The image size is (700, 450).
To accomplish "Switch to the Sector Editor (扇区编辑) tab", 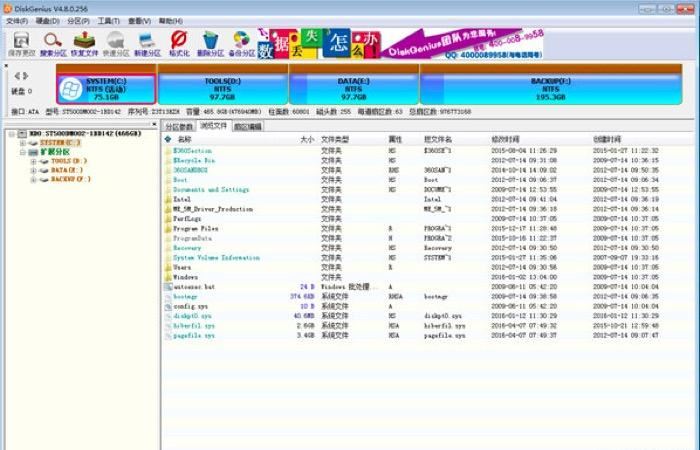I will click(x=247, y=127).
